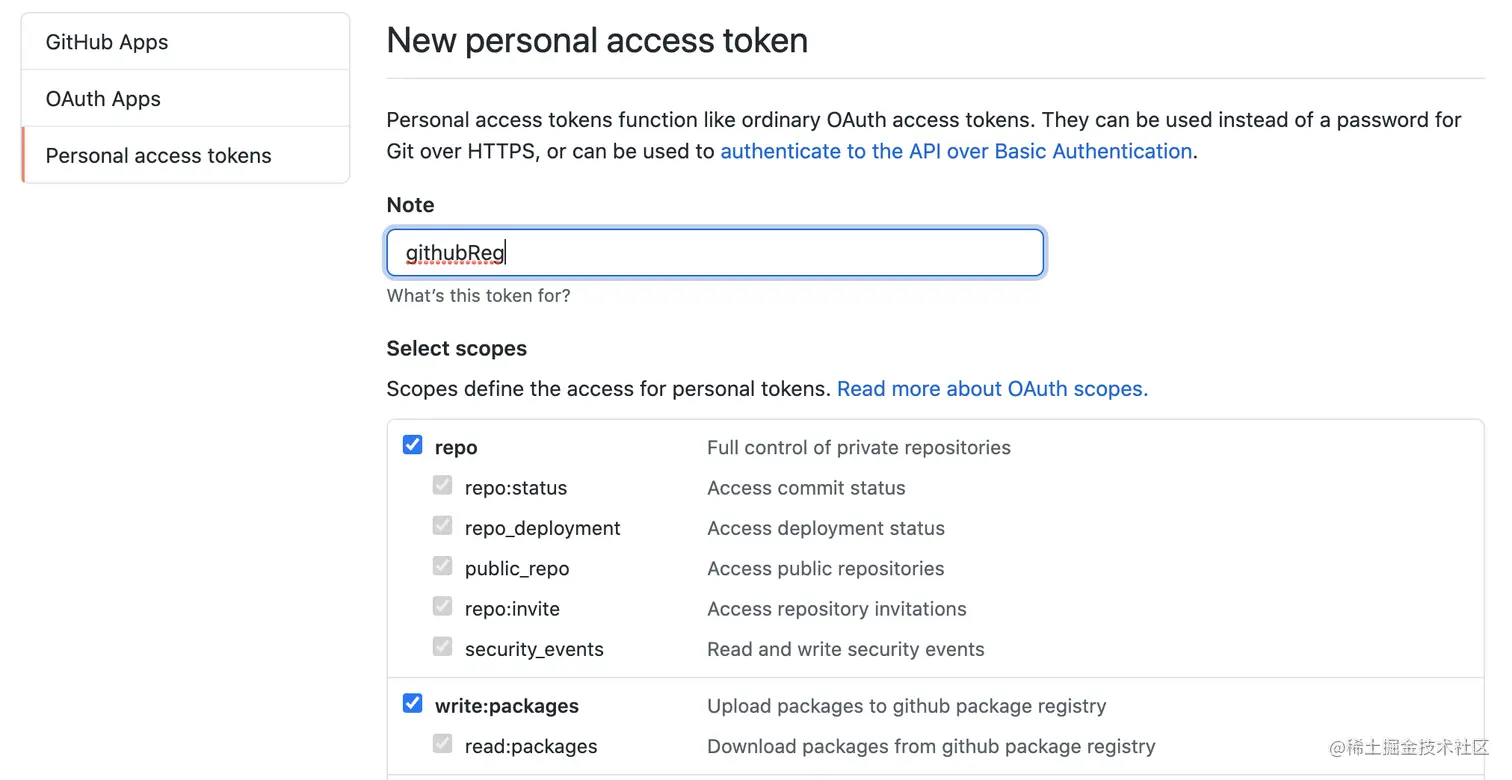Toggle the repo_deployment checkbox
1512x780 pixels.
point(442,526)
